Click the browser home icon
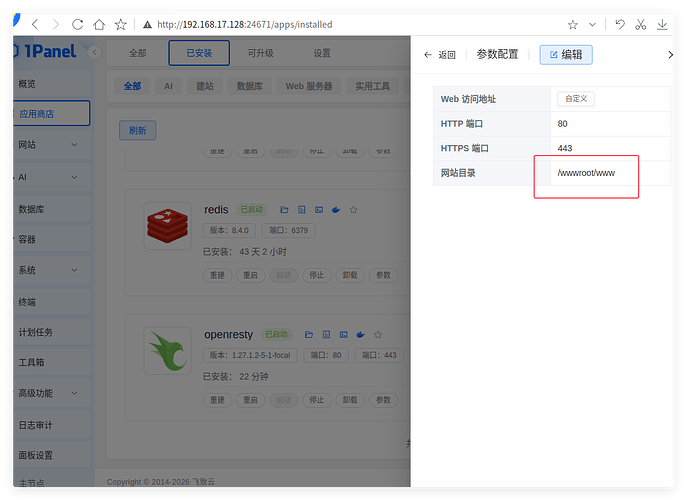The image size is (686, 500). (x=98, y=24)
